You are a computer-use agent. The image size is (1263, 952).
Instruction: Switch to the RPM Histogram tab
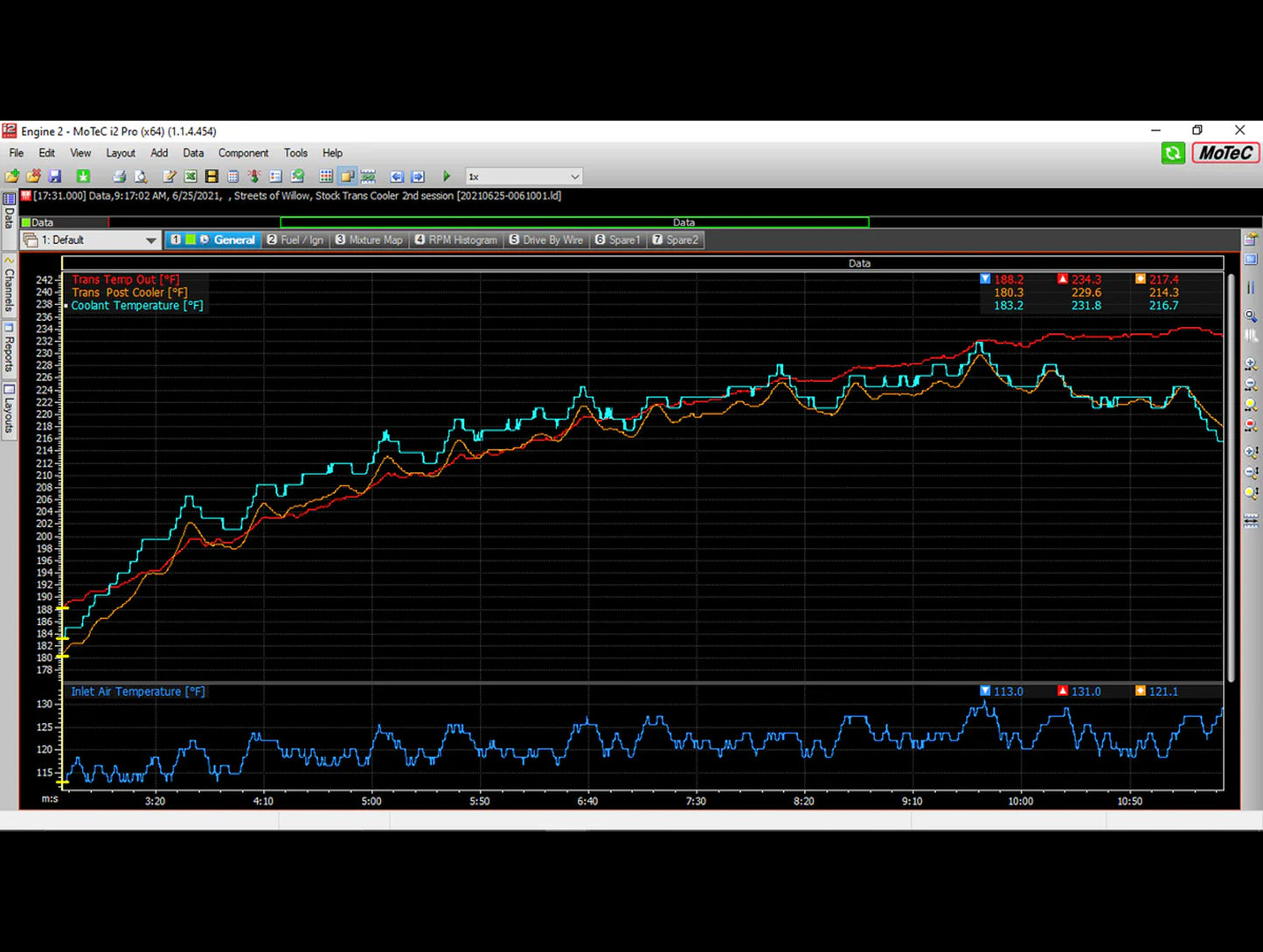[456, 240]
